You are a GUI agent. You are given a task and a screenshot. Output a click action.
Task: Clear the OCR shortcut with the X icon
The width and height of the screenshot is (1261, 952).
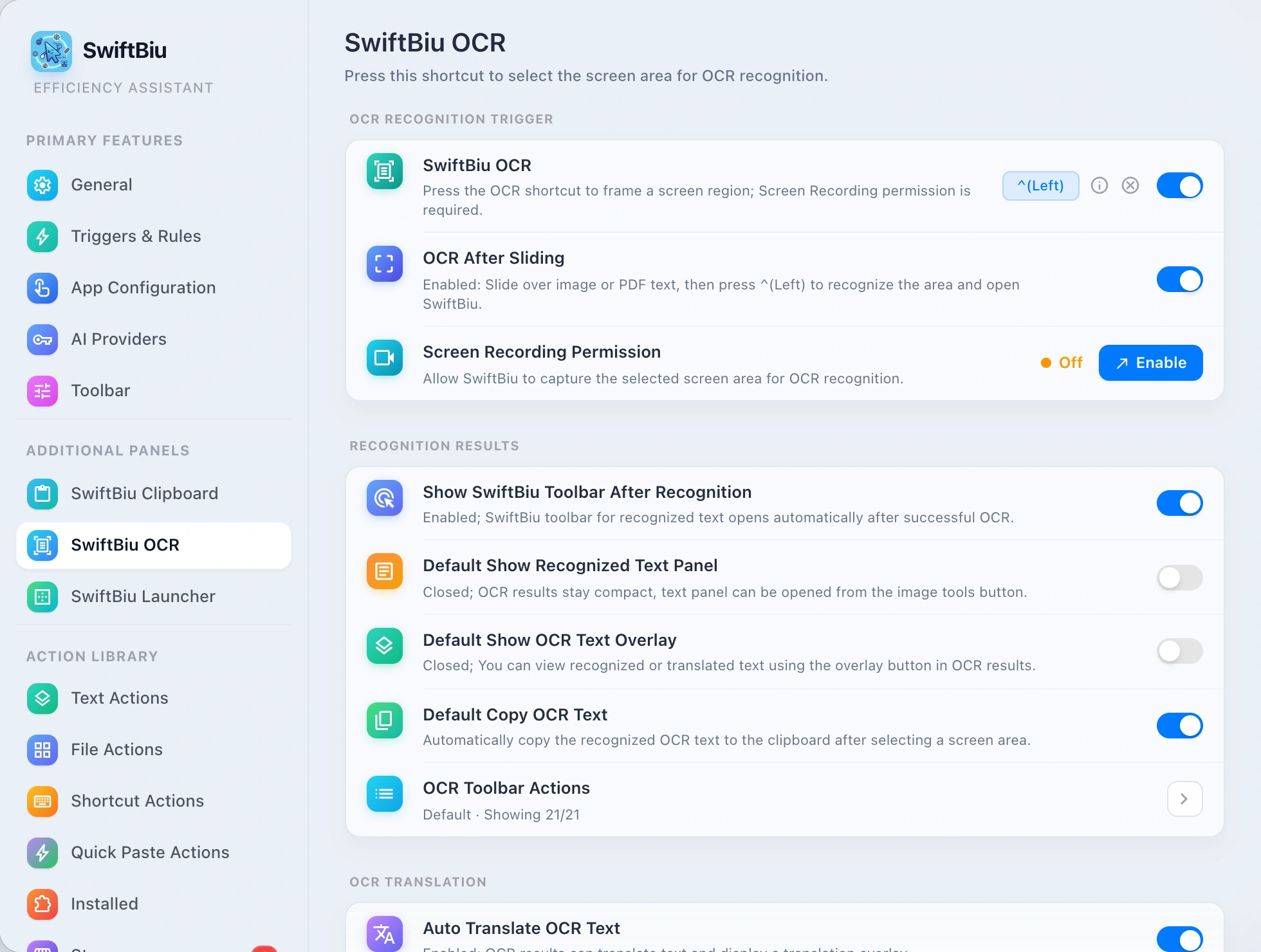[1130, 186]
